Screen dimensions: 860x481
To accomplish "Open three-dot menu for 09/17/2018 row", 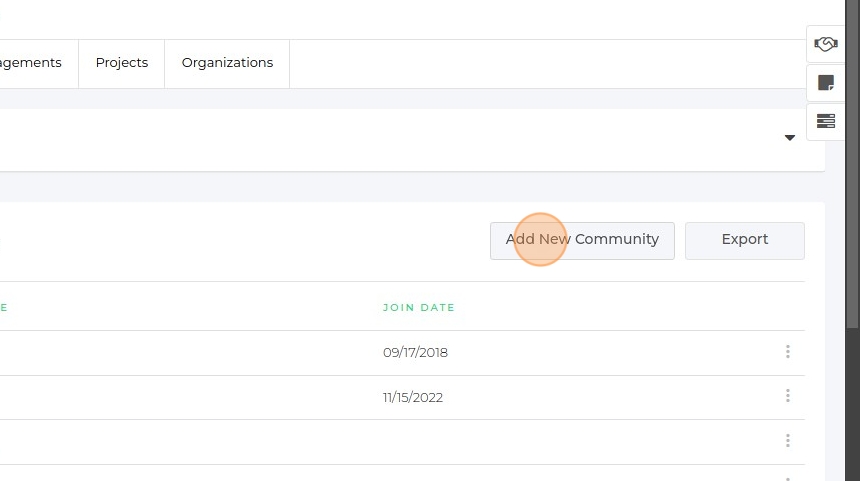I will tap(788, 352).
